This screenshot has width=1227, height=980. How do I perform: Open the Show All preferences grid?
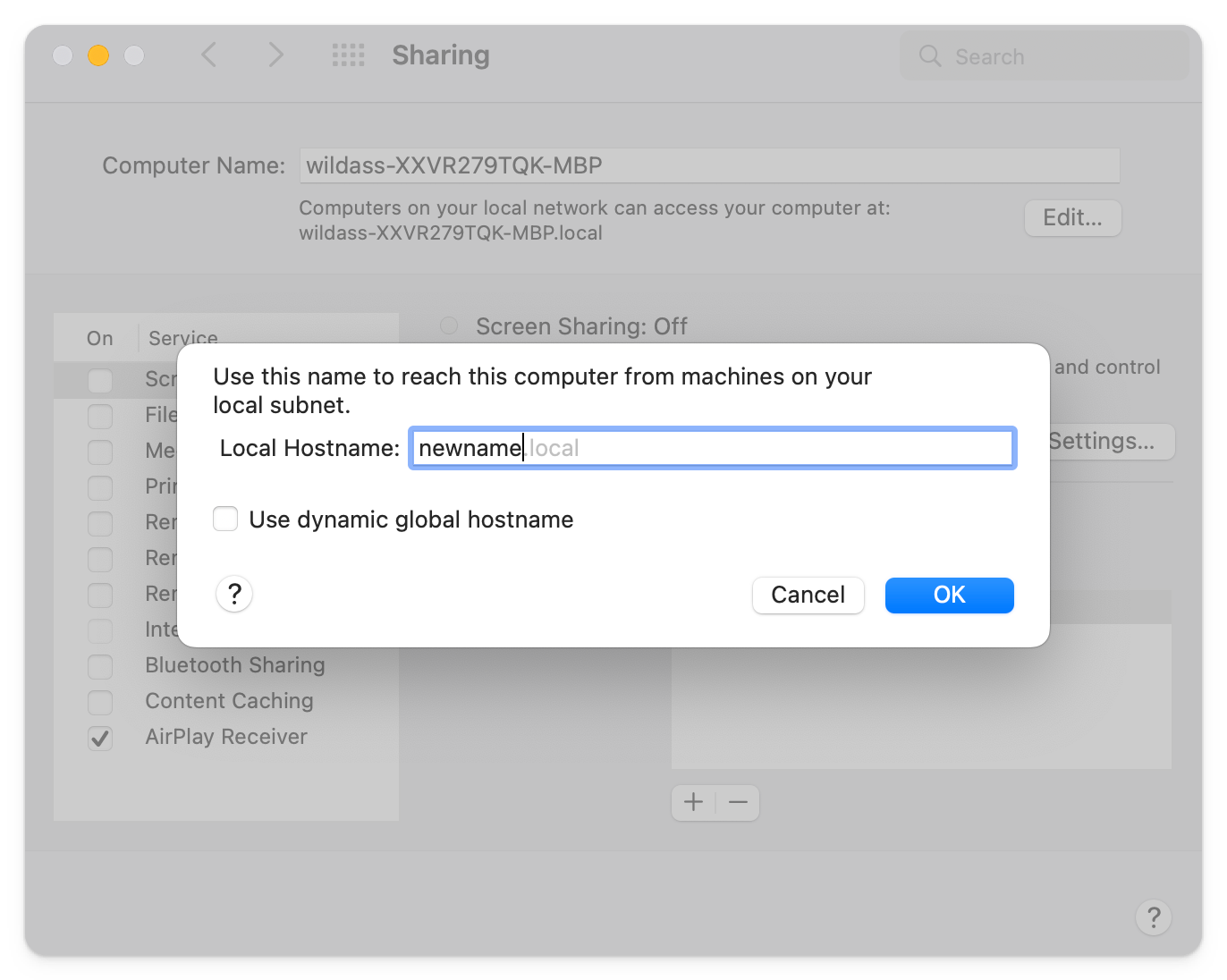tap(349, 55)
